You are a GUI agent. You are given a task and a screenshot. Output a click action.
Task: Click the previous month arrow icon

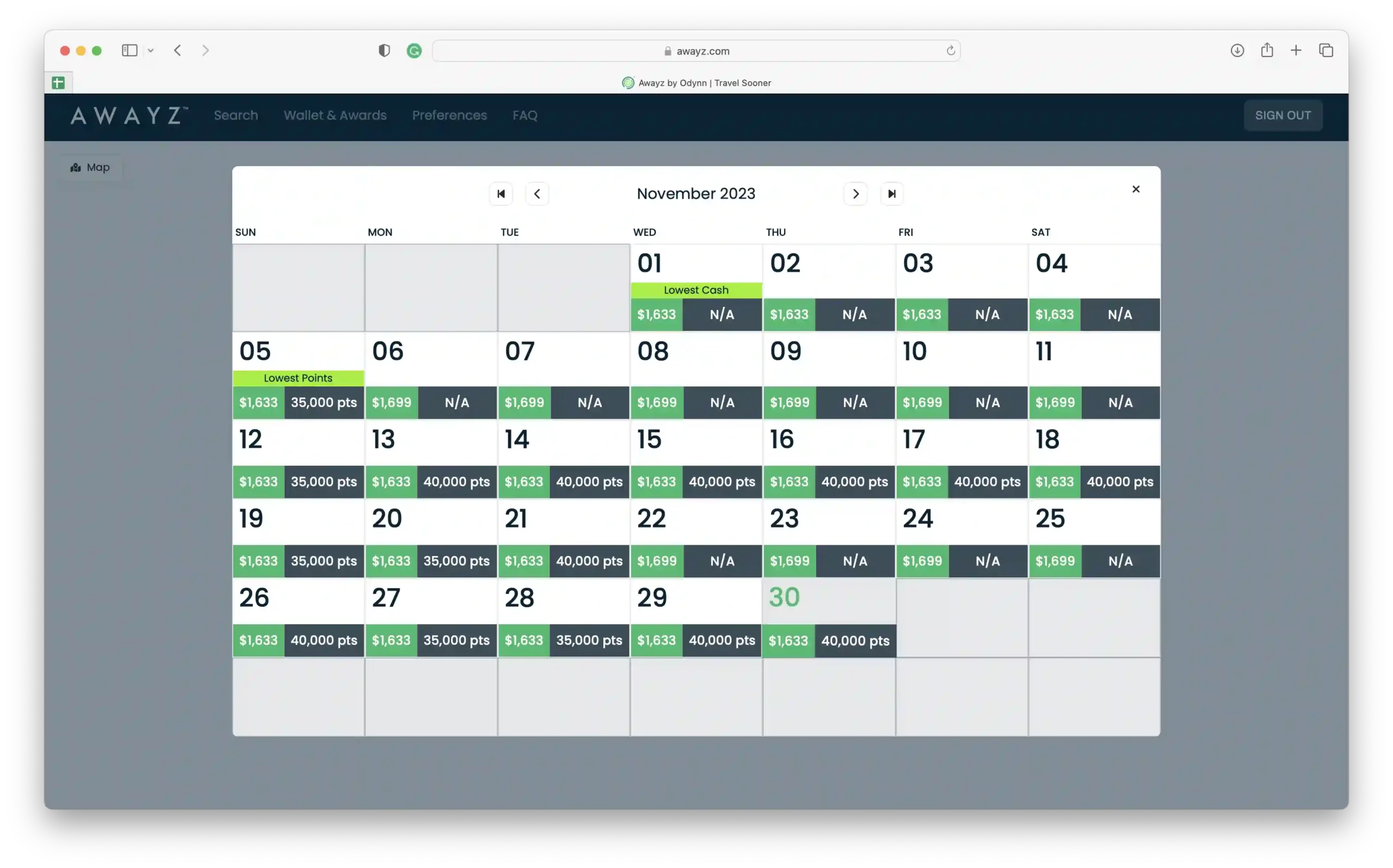[537, 193]
